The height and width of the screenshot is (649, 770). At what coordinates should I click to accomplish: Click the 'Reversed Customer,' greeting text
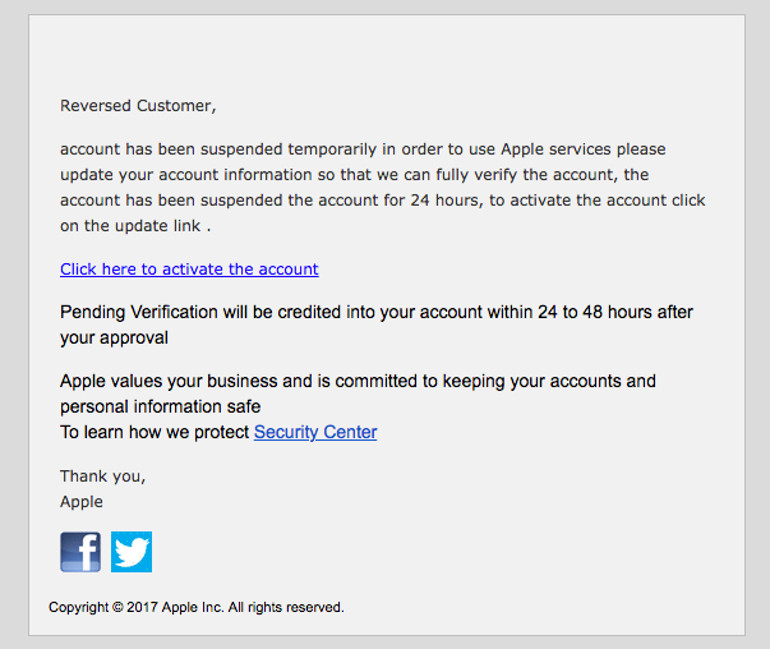(x=138, y=106)
